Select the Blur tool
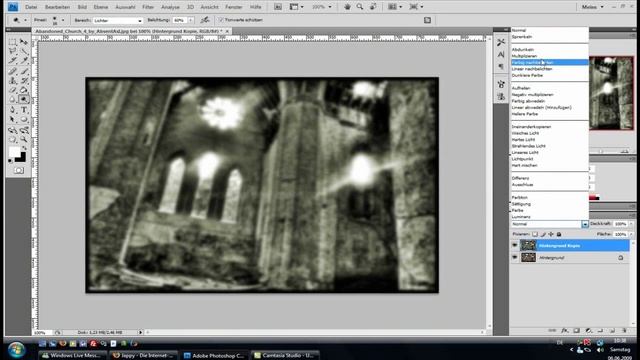This screenshot has width=640, height=360. (x=12, y=99)
